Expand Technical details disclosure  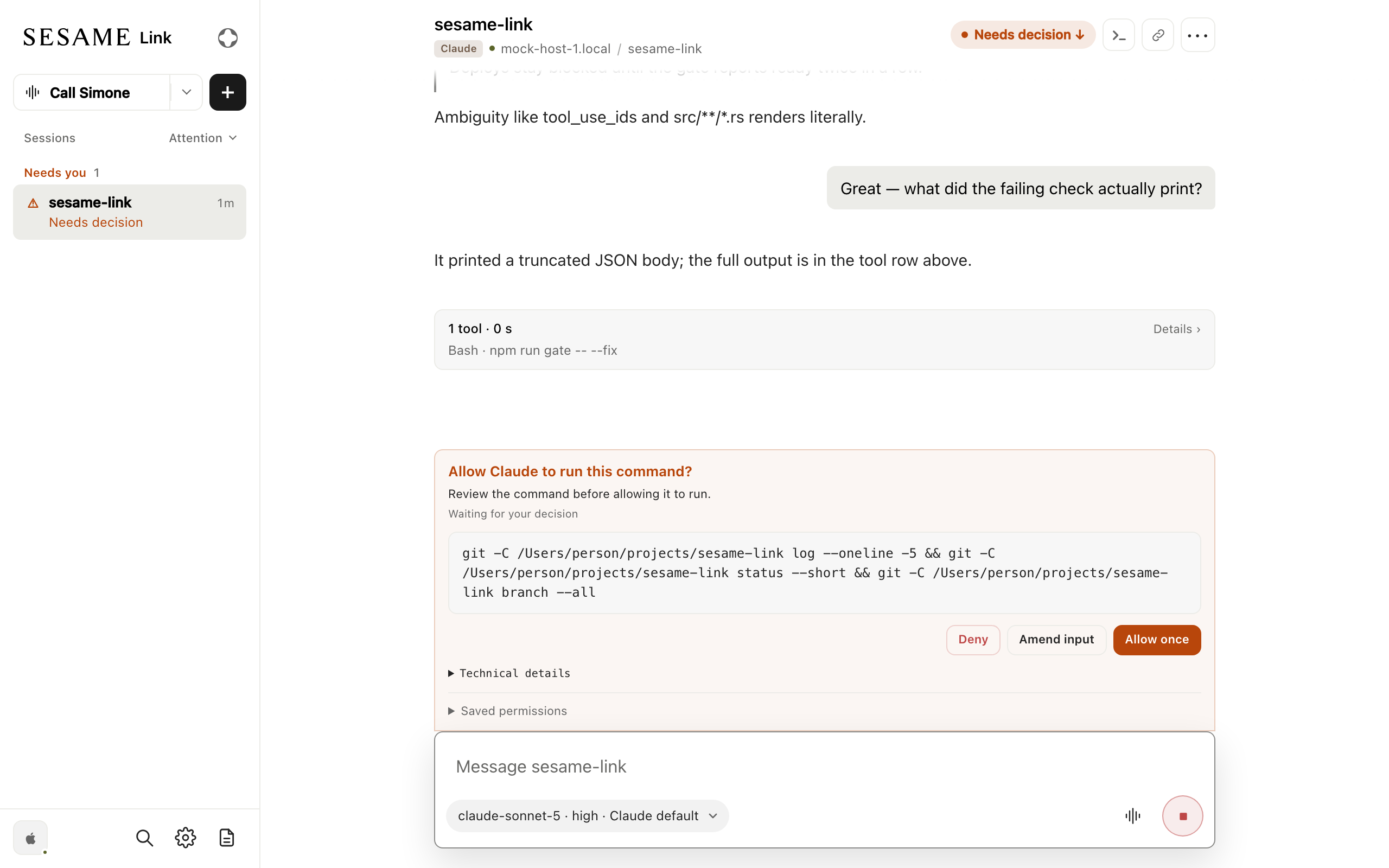pyautogui.click(x=509, y=673)
